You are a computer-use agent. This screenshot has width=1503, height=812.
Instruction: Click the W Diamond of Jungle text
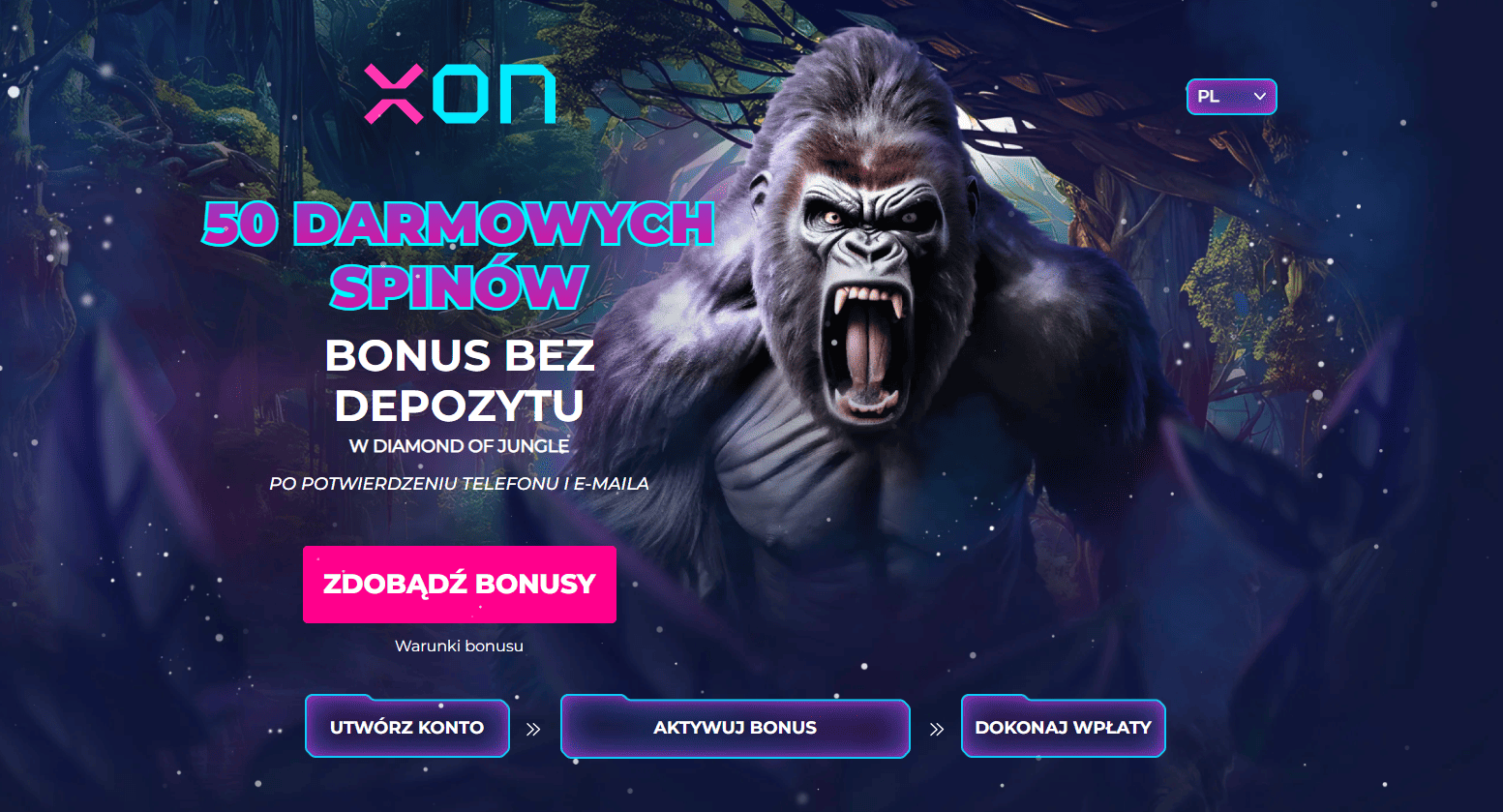click(x=459, y=446)
